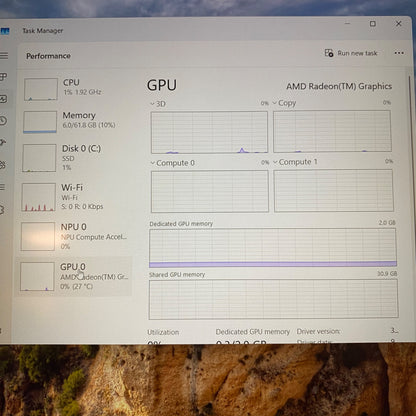Viewport: 416px width, 416px height.
Task: Go to the Processes page icon
Action: click(3, 77)
